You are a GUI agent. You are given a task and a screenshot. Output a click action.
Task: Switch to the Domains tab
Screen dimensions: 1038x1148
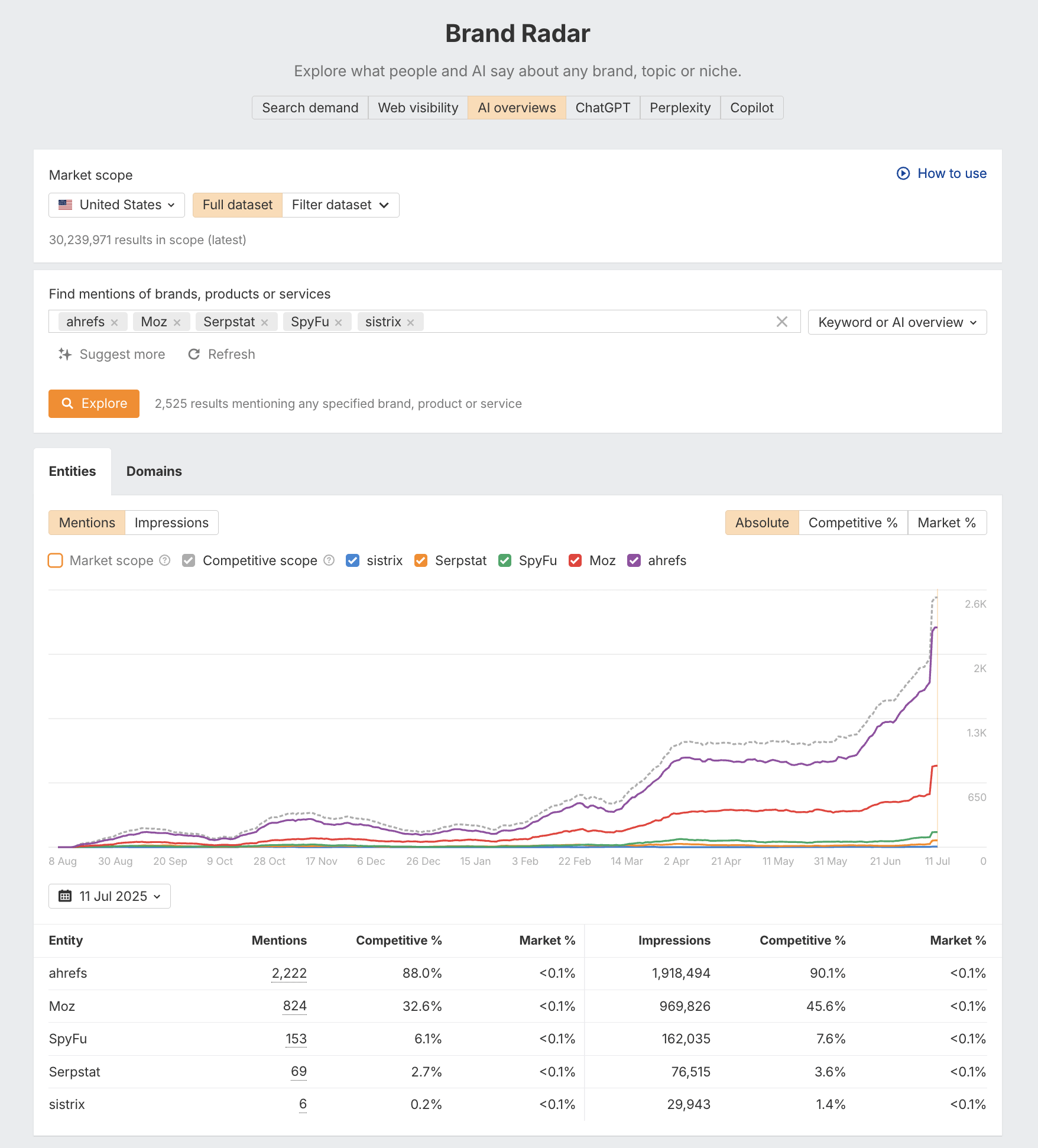point(153,471)
